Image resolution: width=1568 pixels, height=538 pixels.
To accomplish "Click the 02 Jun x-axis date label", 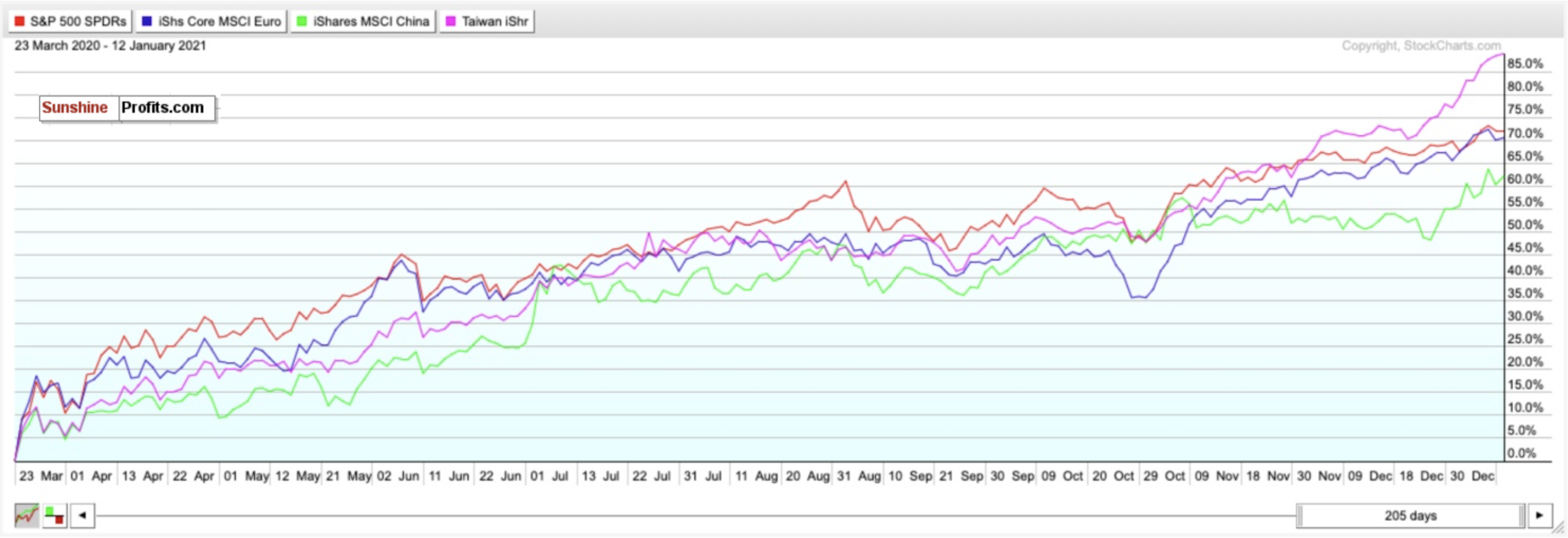I will [398, 476].
